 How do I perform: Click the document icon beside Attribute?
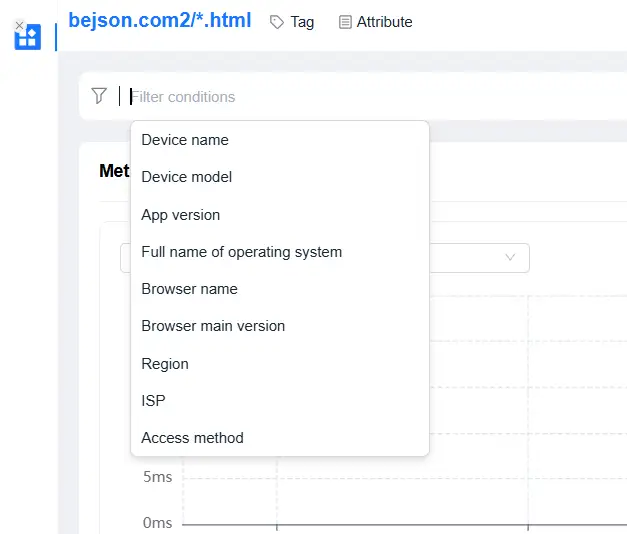(345, 22)
